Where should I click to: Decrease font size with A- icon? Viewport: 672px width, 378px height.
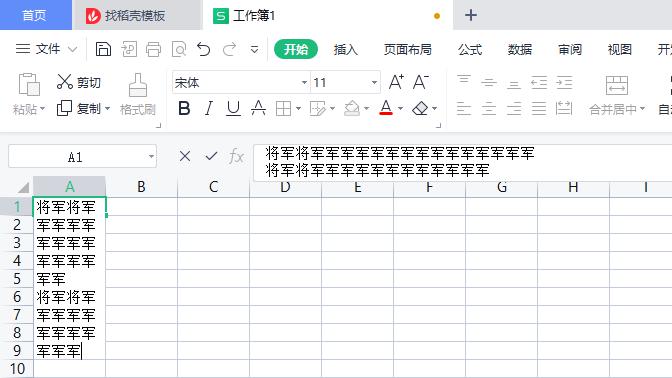tap(421, 82)
